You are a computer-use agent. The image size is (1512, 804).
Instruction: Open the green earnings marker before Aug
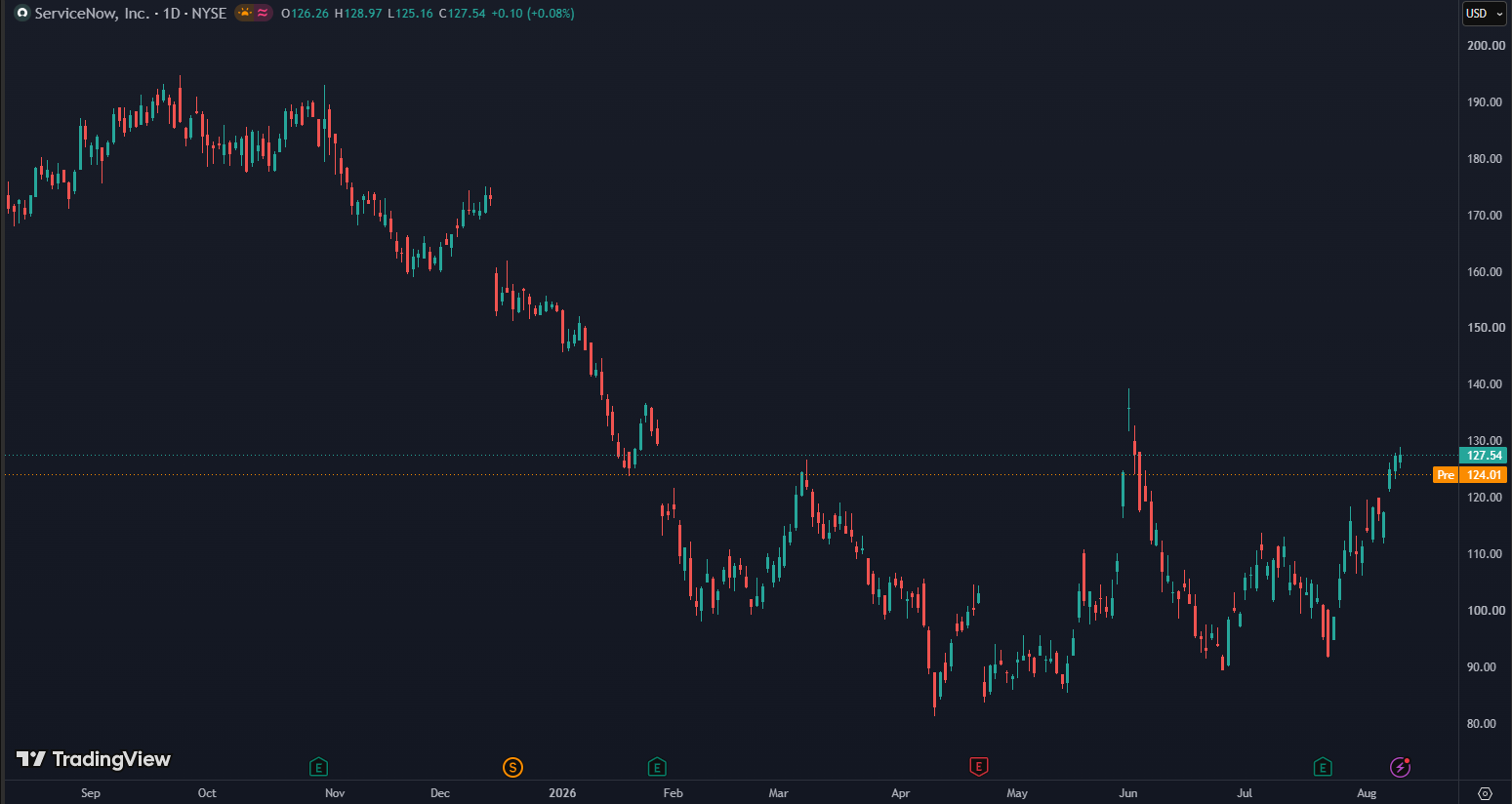1323,767
